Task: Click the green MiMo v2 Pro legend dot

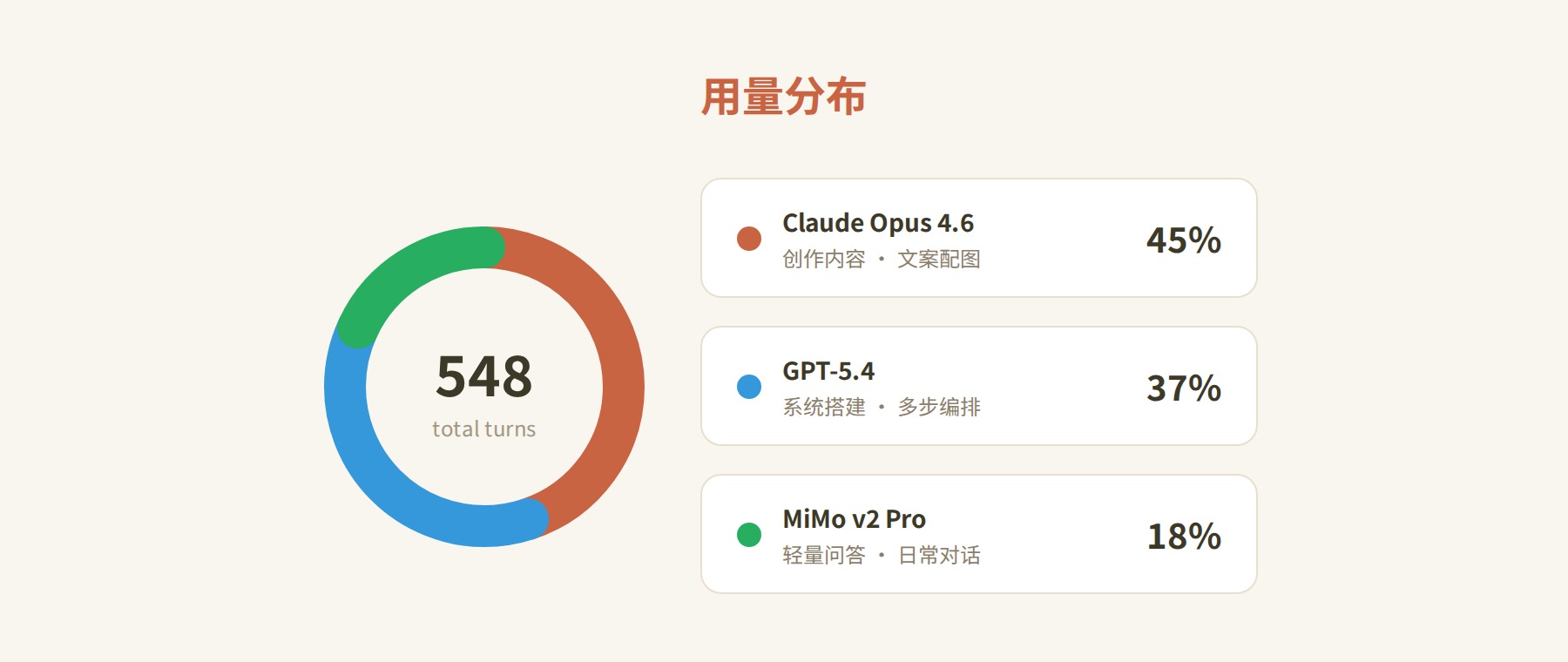Action: 749,535
